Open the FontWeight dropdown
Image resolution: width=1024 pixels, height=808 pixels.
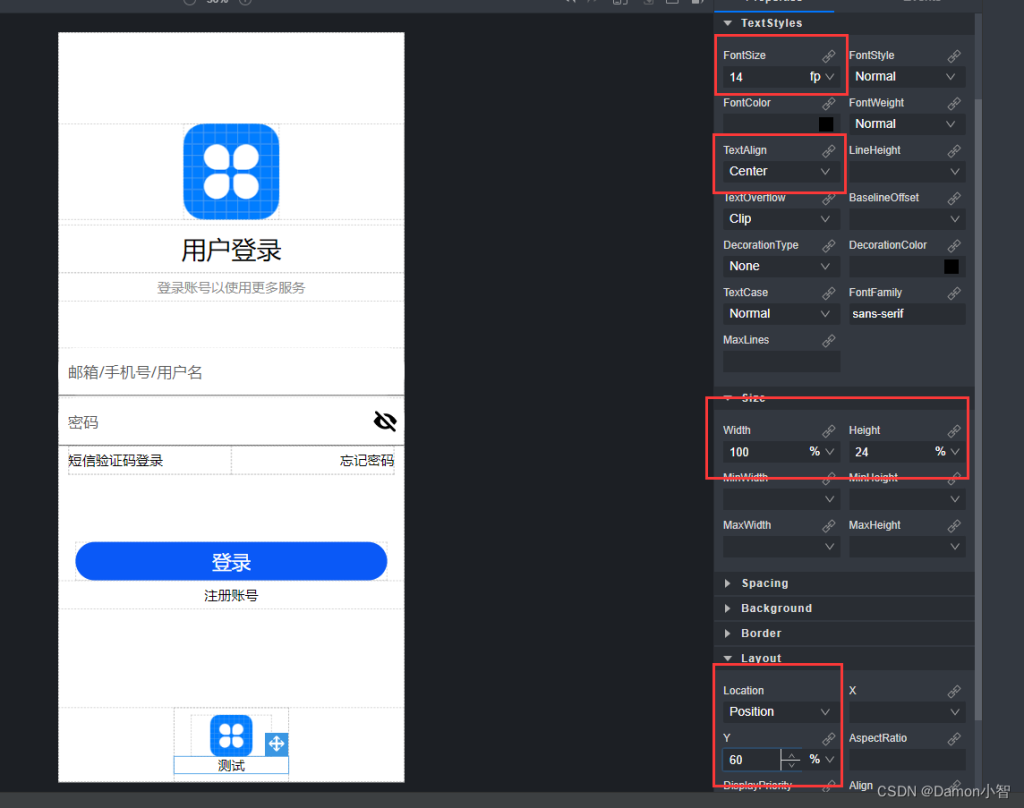pyautogui.click(x=906, y=123)
